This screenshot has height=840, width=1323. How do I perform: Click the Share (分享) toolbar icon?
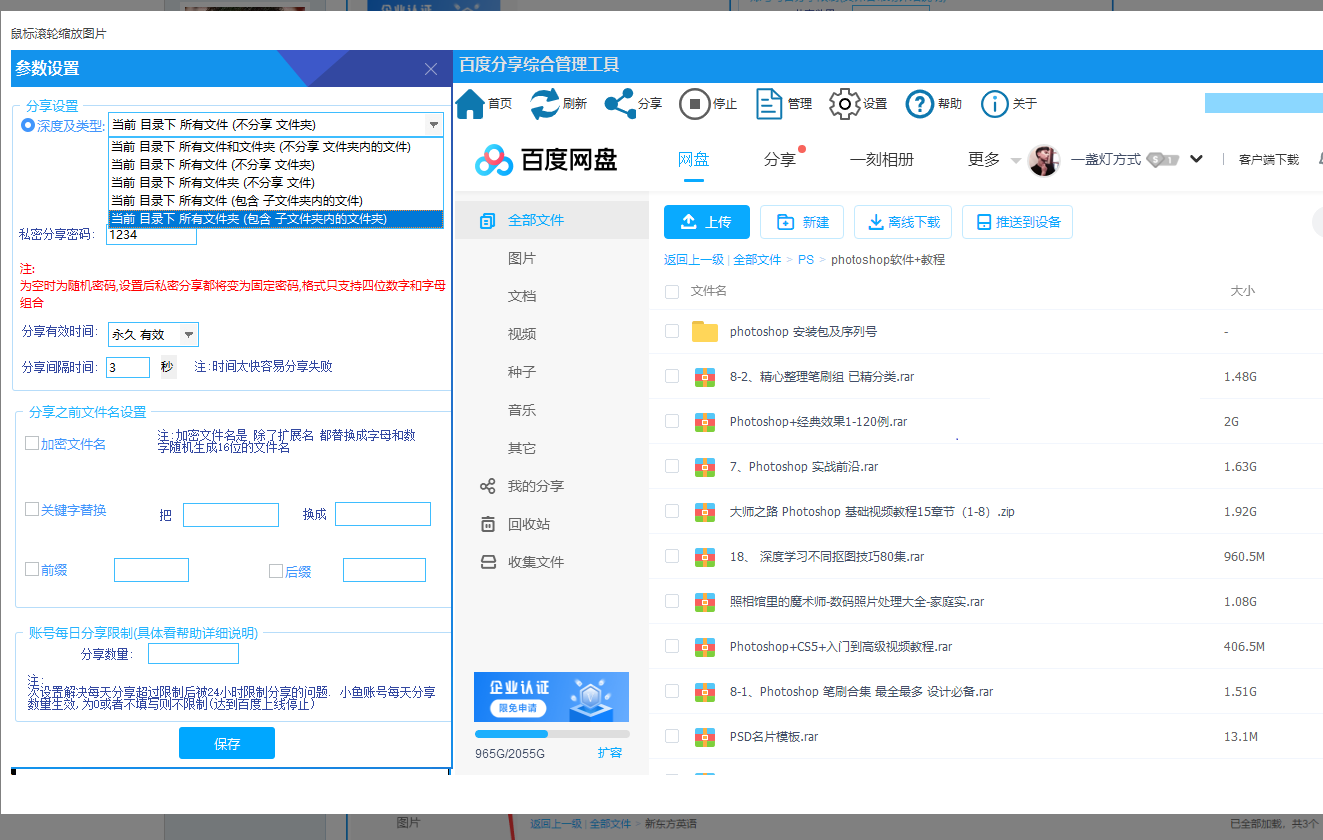tap(620, 103)
